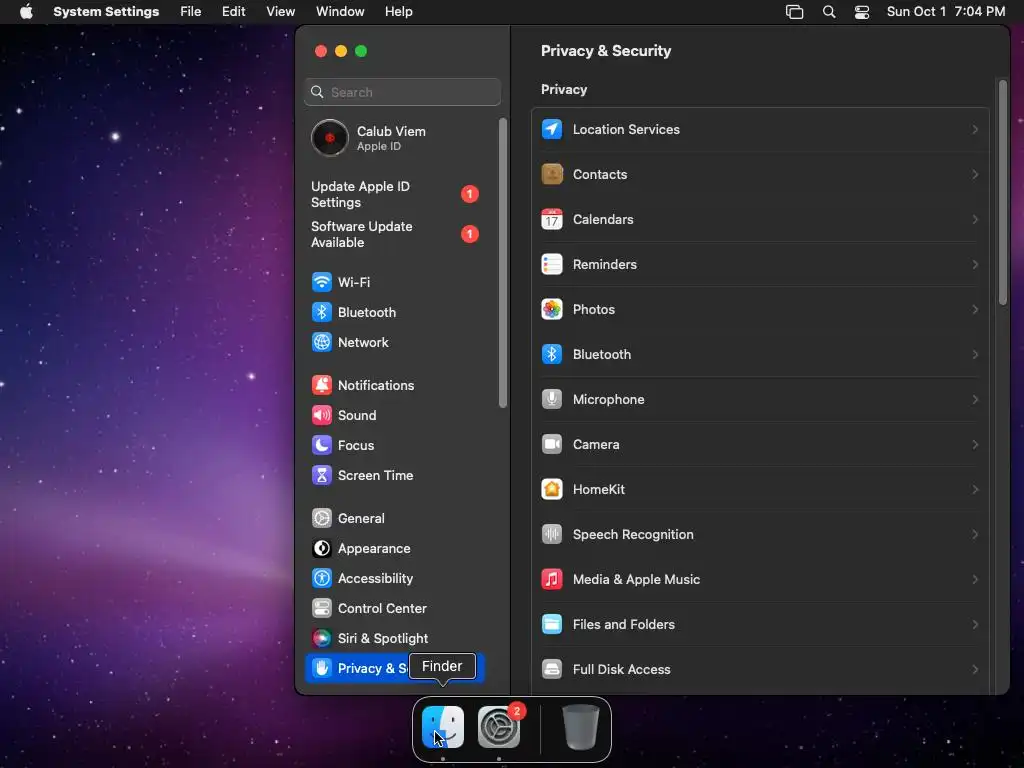
Task: Click the Stage Manager menu bar icon
Action: [794, 12]
